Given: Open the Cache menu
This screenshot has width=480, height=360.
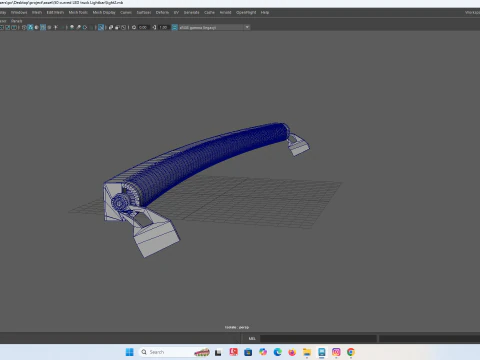Looking at the screenshot, I should 209,12.
